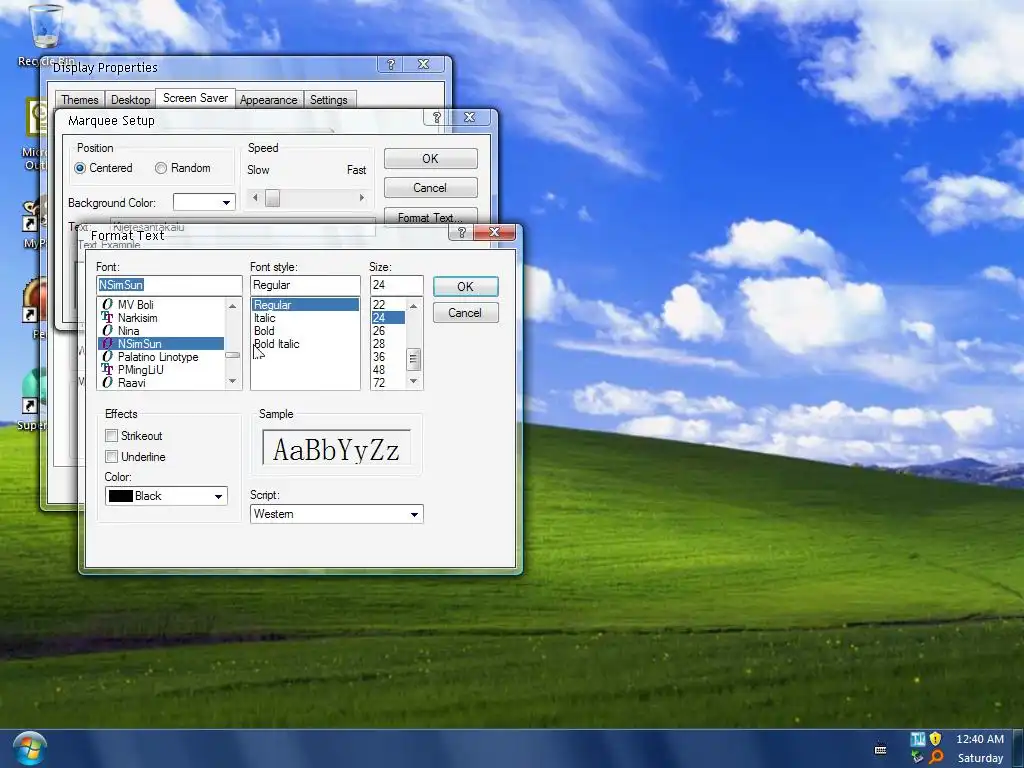Screen dimensions: 1024x768
Task: Select the Narkisim font
Action: coord(161,318)
